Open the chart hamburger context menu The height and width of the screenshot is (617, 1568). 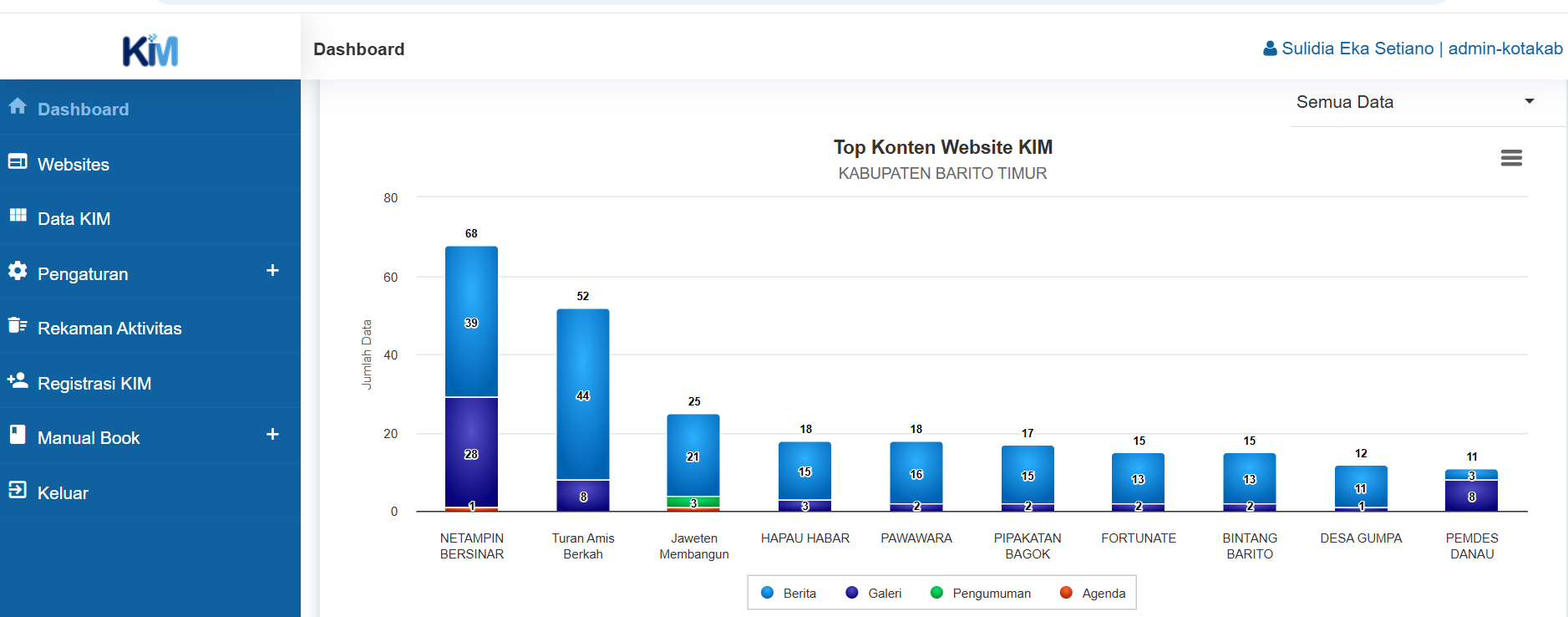pyautogui.click(x=1510, y=158)
